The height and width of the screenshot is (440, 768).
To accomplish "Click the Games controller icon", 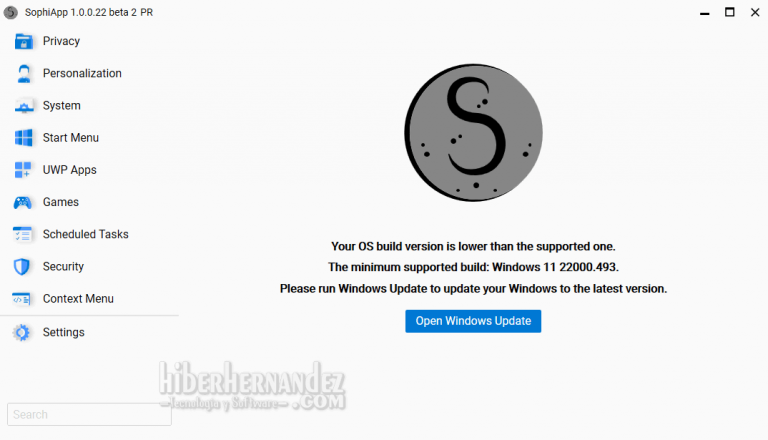I will click(x=23, y=202).
